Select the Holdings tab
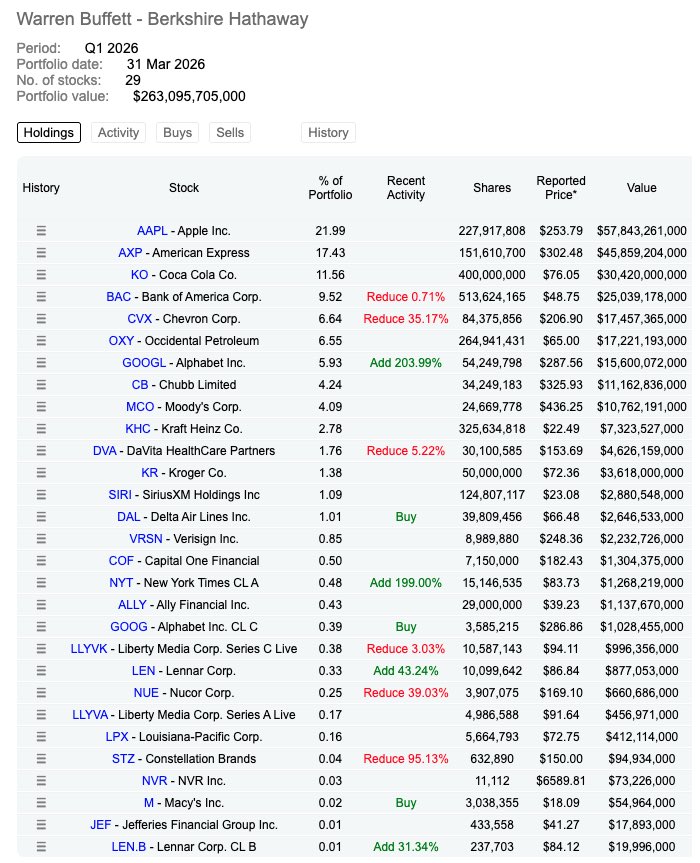 [x=48, y=133]
